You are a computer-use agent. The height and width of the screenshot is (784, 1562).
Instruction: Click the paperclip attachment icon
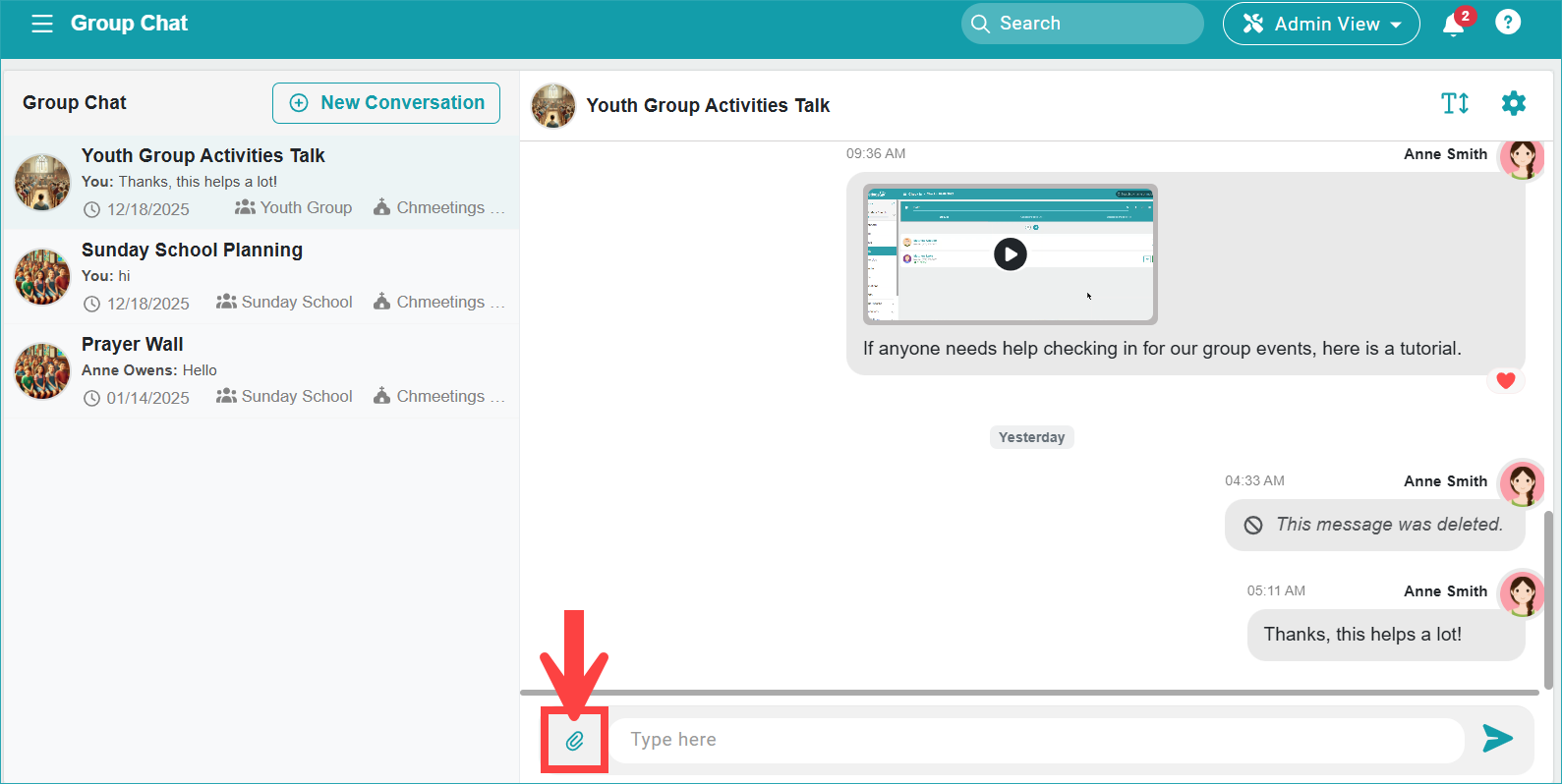(x=574, y=741)
